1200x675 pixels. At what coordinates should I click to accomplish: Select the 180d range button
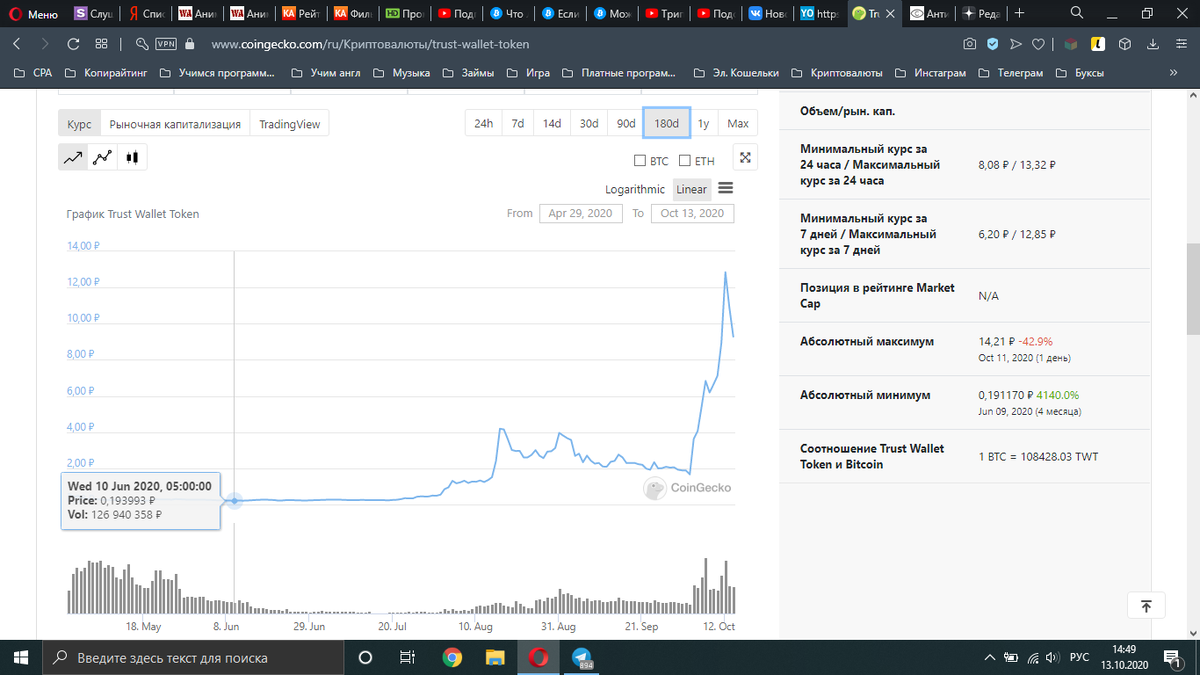666,123
